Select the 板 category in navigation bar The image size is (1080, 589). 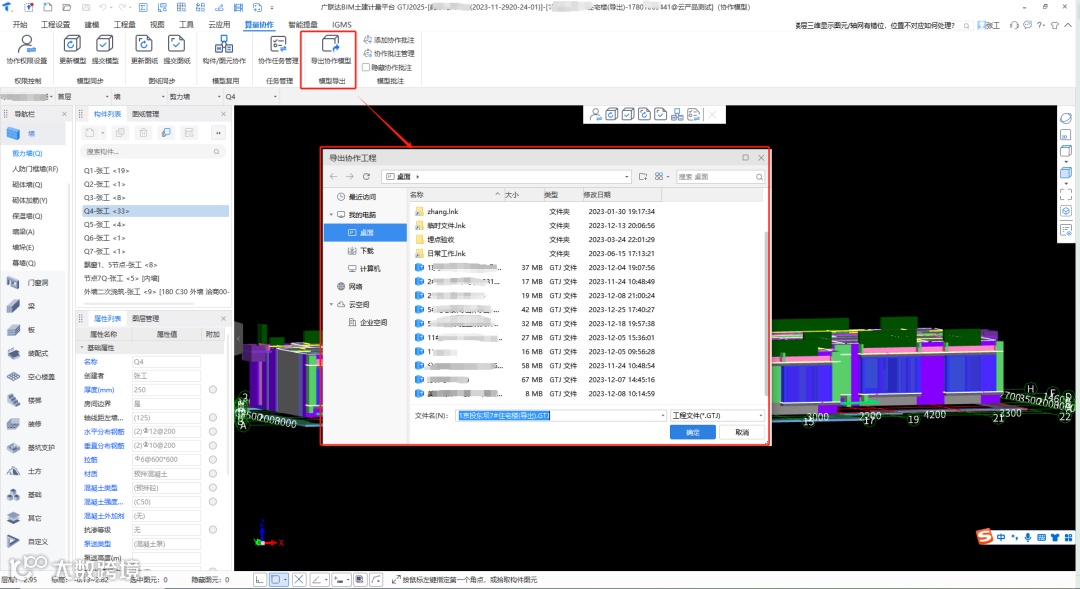click(x=28, y=330)
